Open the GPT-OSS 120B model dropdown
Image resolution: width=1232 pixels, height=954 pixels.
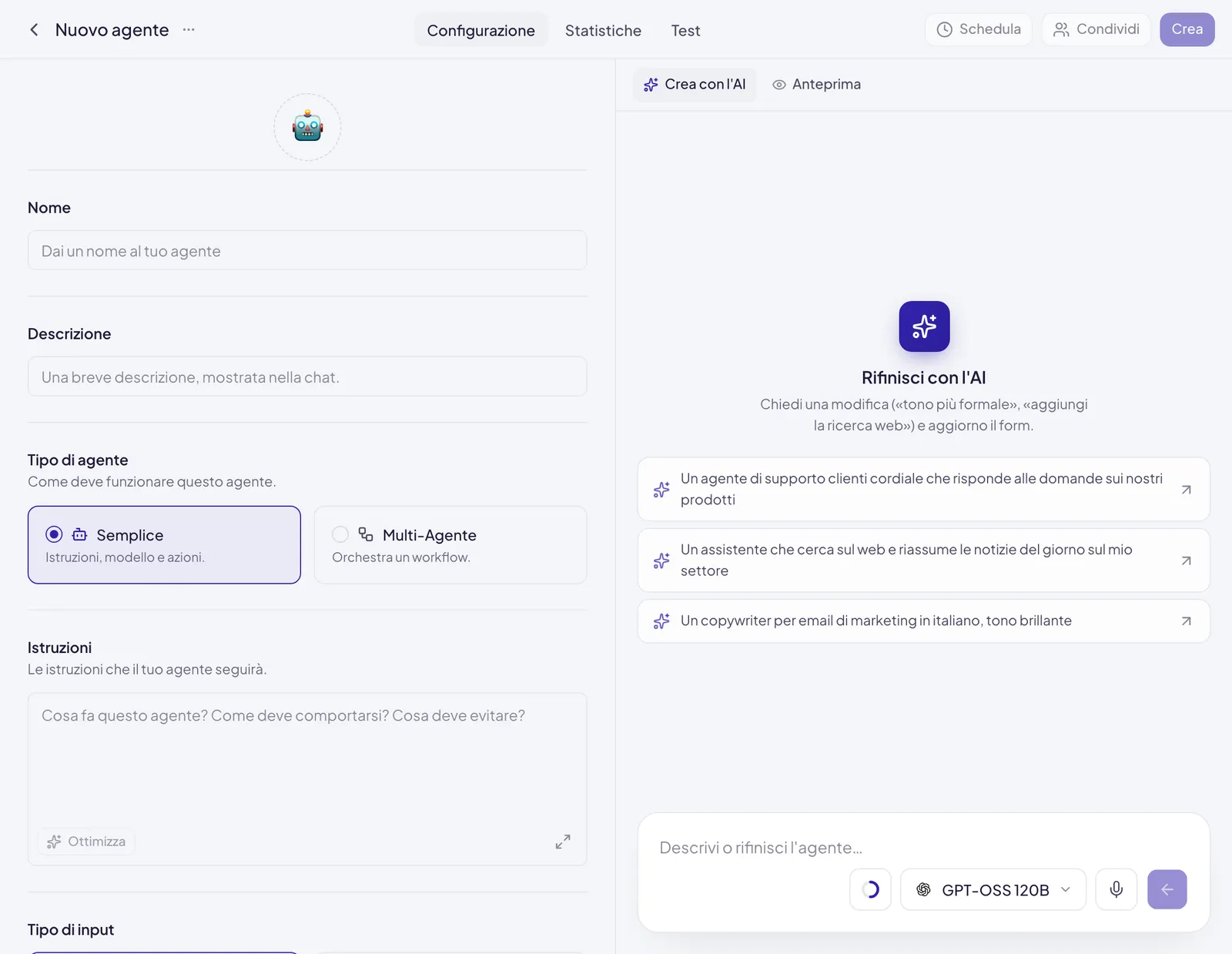point(993,890)
